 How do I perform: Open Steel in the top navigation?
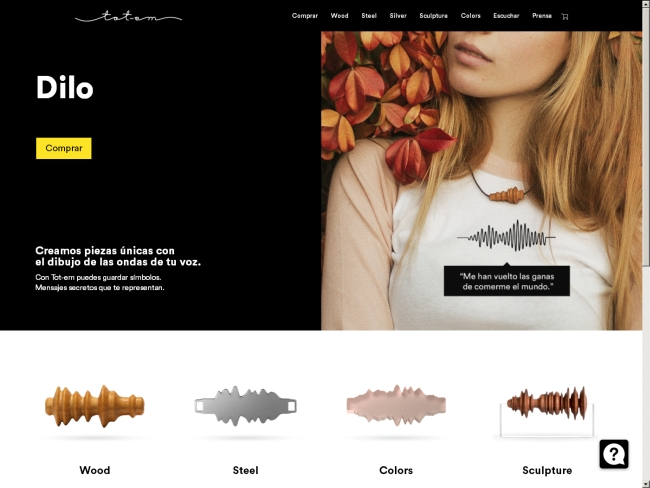coord(369,16)
